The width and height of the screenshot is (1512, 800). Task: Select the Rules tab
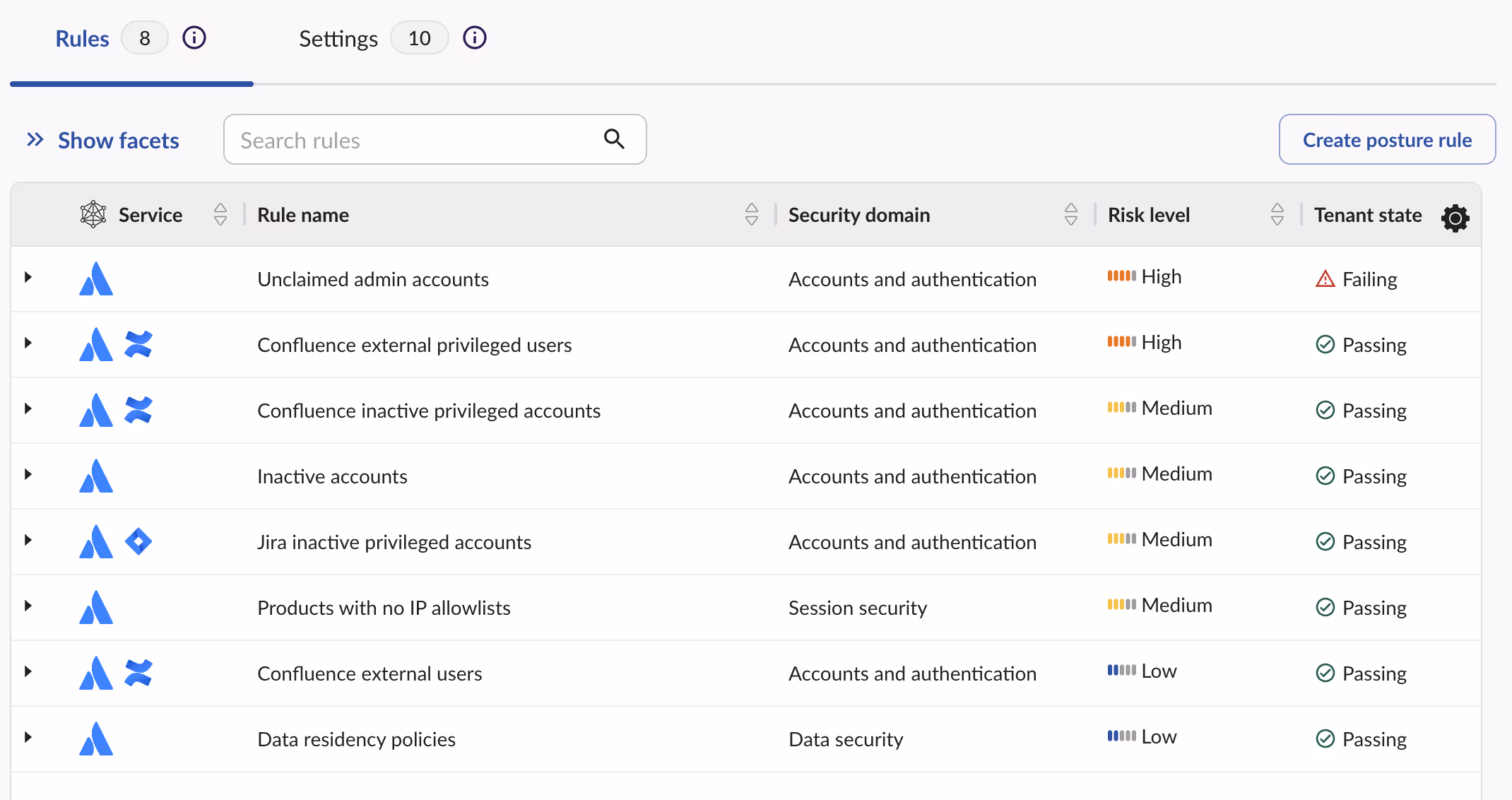click(x=83, y=38)
